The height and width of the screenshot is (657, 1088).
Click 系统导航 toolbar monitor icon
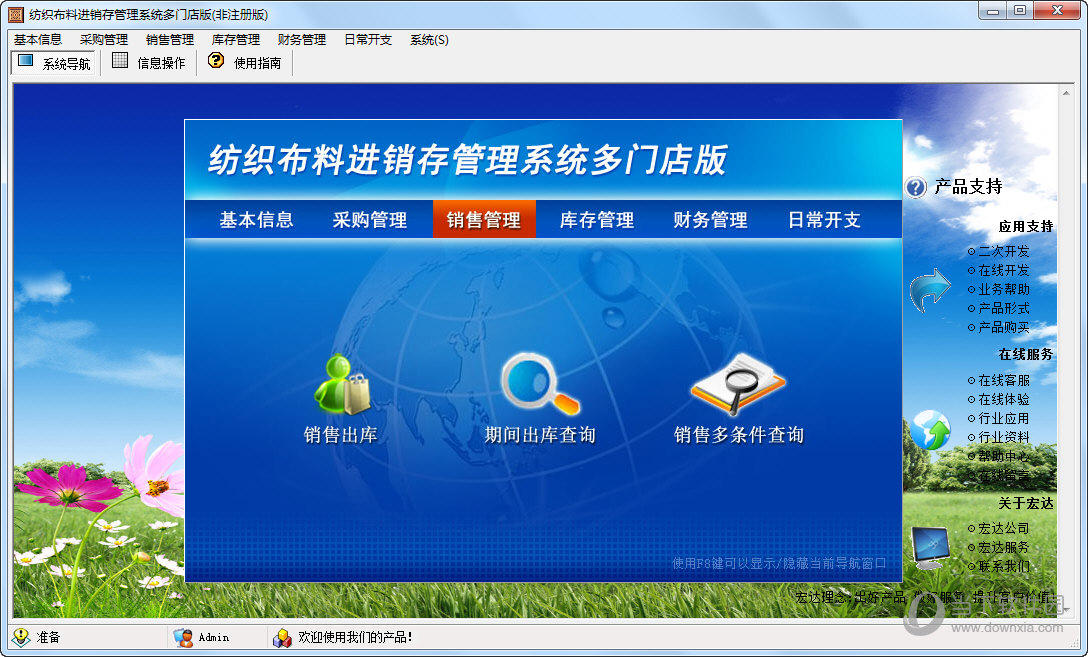tap(26, 61)
